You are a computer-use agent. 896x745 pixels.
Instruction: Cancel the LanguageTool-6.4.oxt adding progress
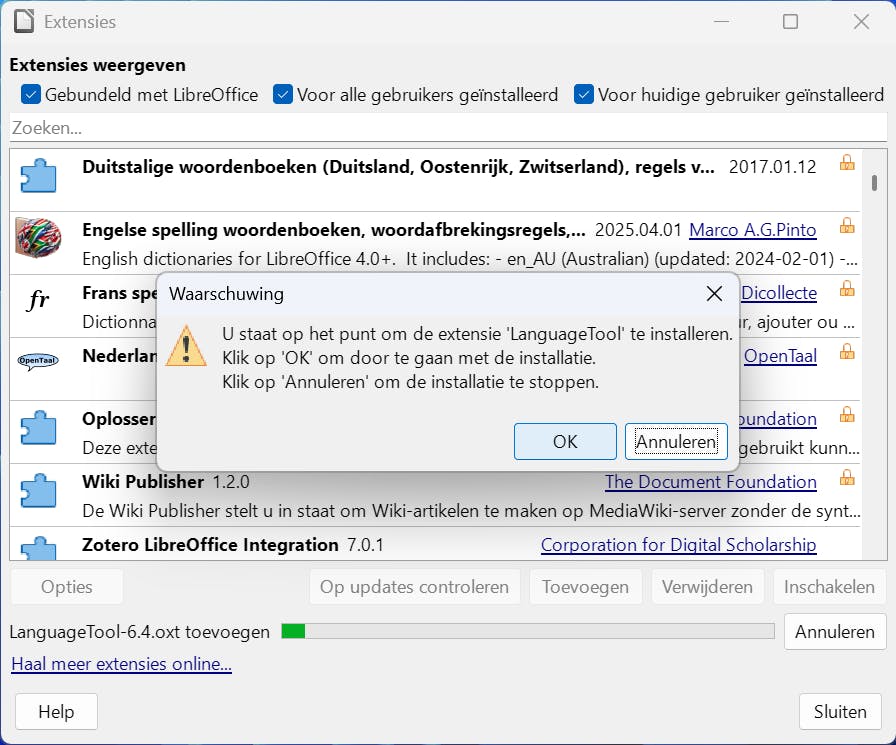point(835,631)
